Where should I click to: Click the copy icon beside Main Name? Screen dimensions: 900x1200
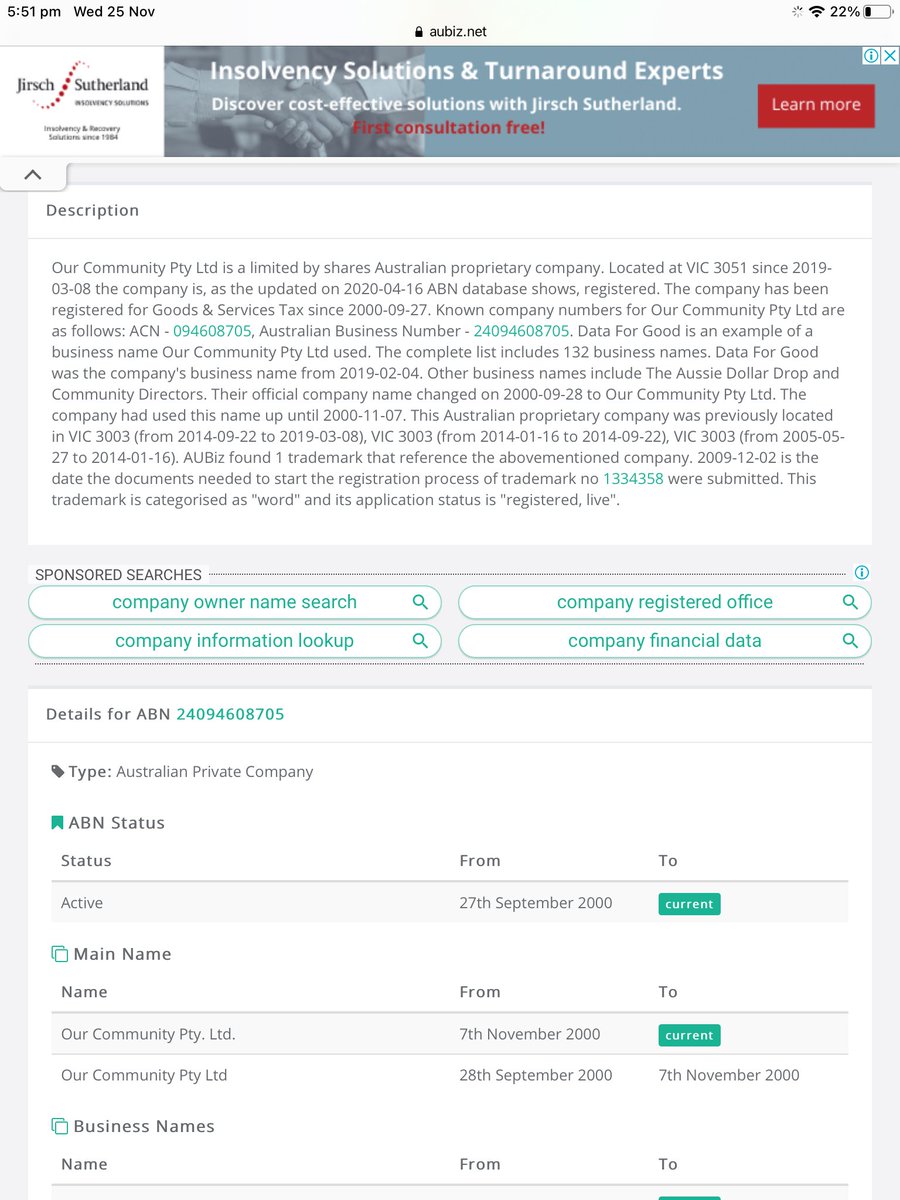[59, 954]
